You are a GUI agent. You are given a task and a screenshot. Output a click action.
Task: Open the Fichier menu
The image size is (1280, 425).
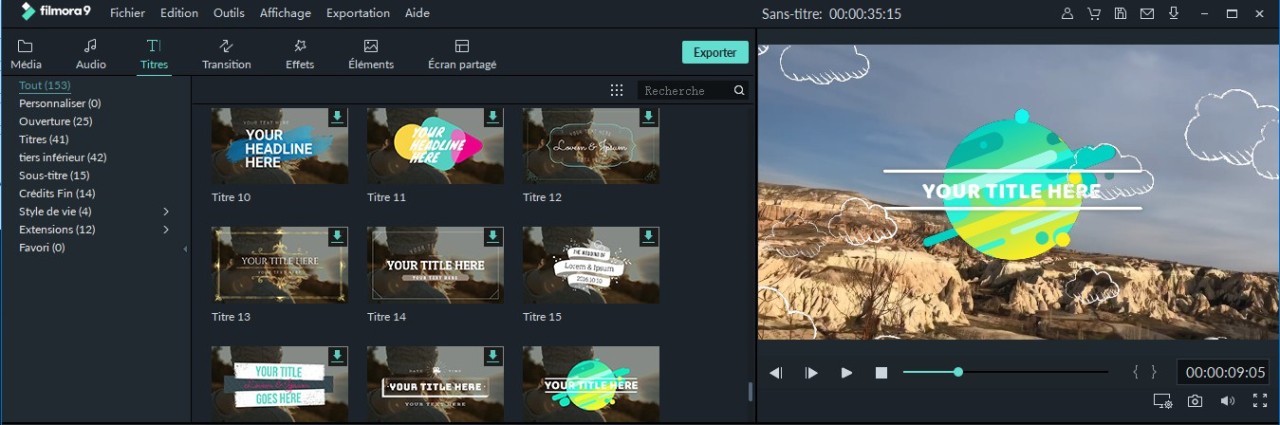(127, 13)
